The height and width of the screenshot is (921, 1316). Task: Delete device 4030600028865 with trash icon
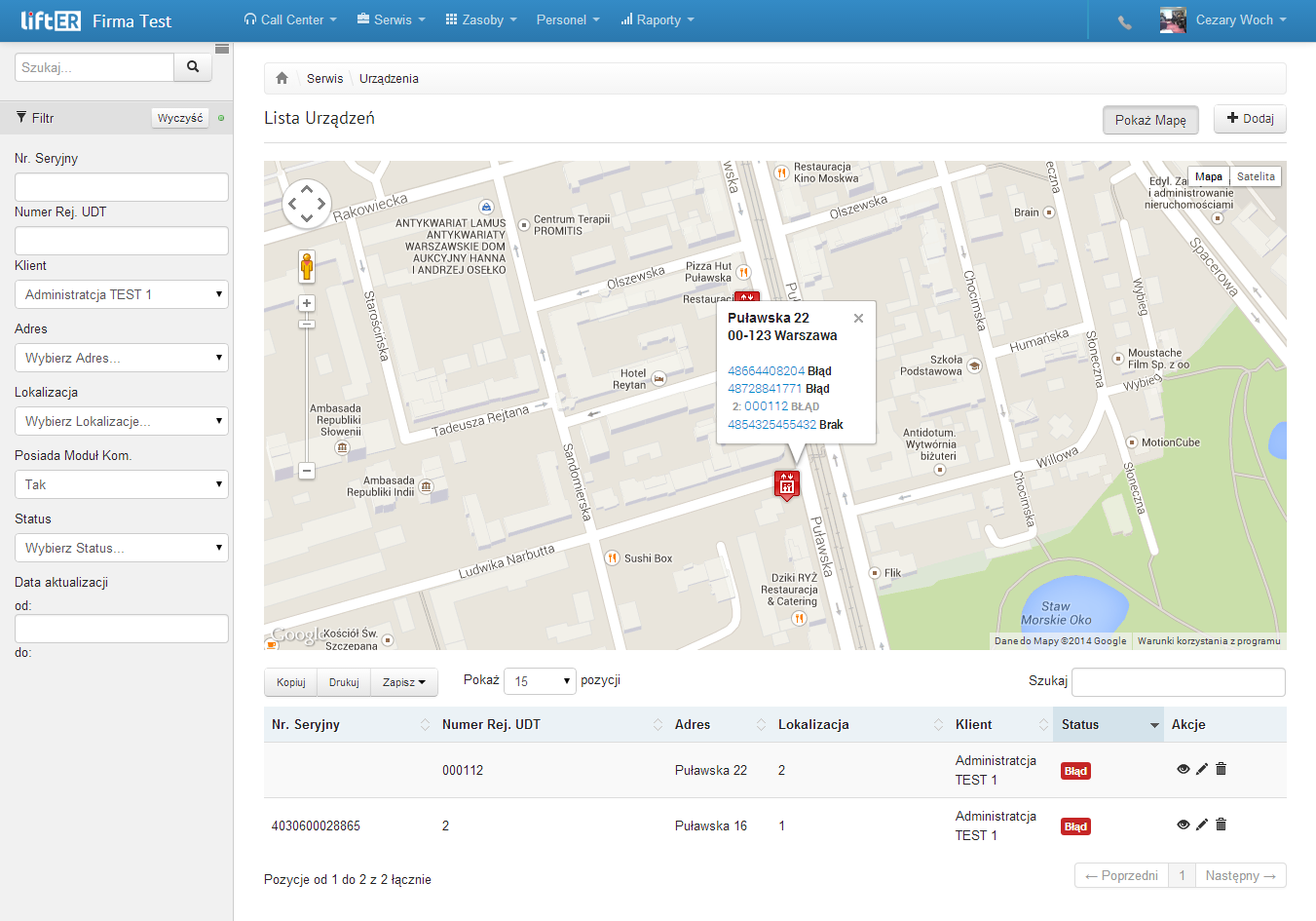tap(1221, 825)
